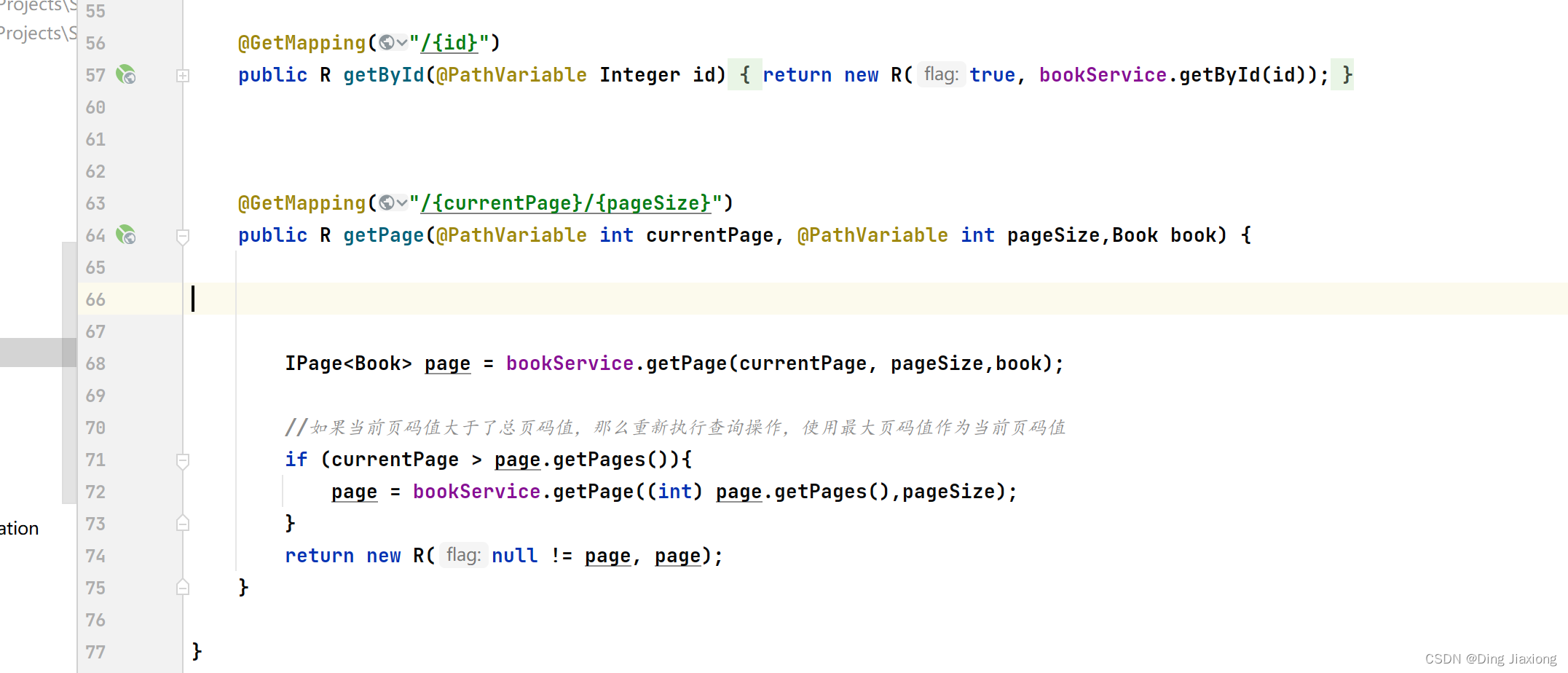Click line number 74 in the gutter
The height and width of the screenshot is (673, 1568).
[95, 556]
